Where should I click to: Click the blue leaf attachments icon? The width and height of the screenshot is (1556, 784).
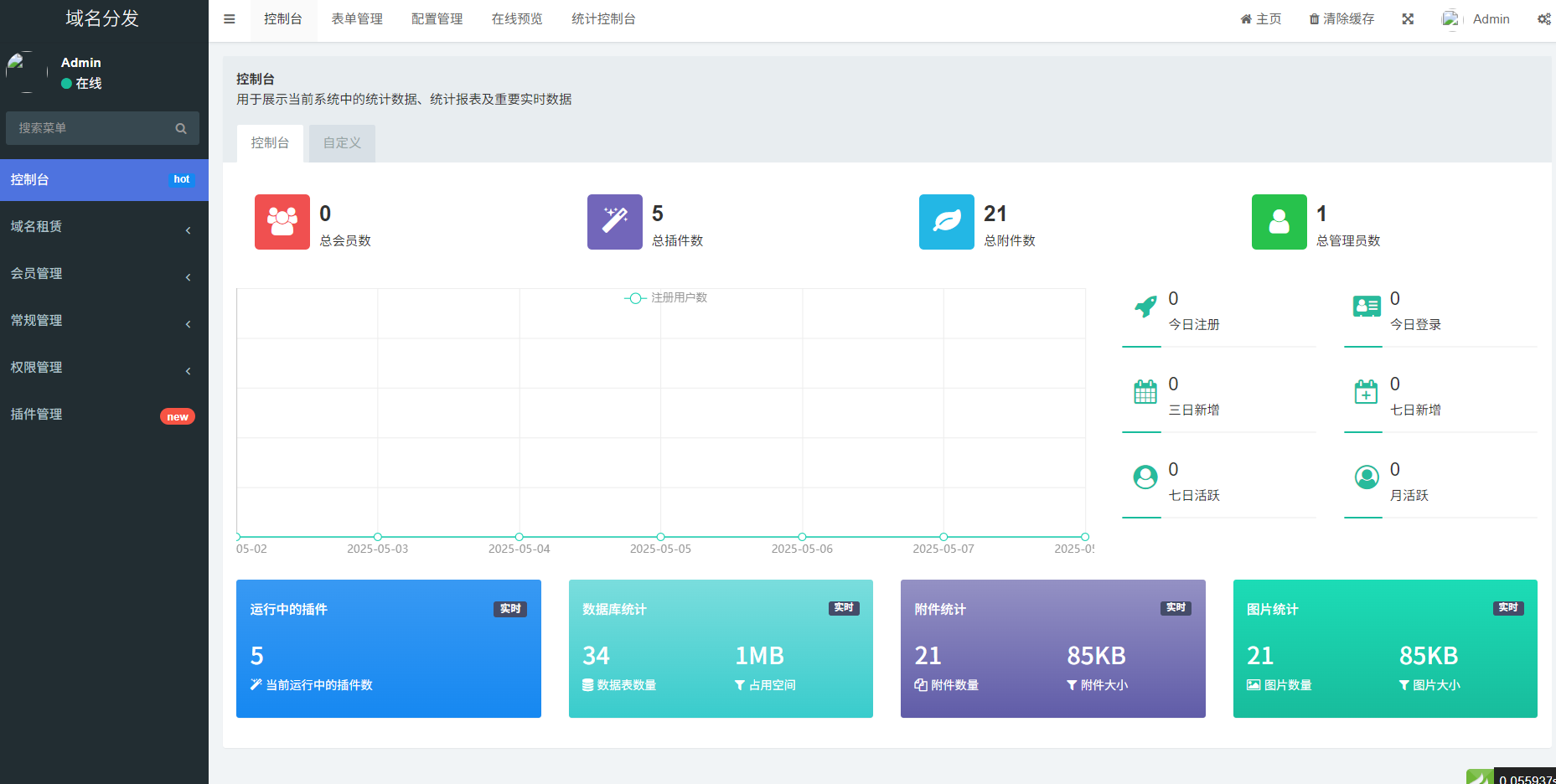(947, 222)
